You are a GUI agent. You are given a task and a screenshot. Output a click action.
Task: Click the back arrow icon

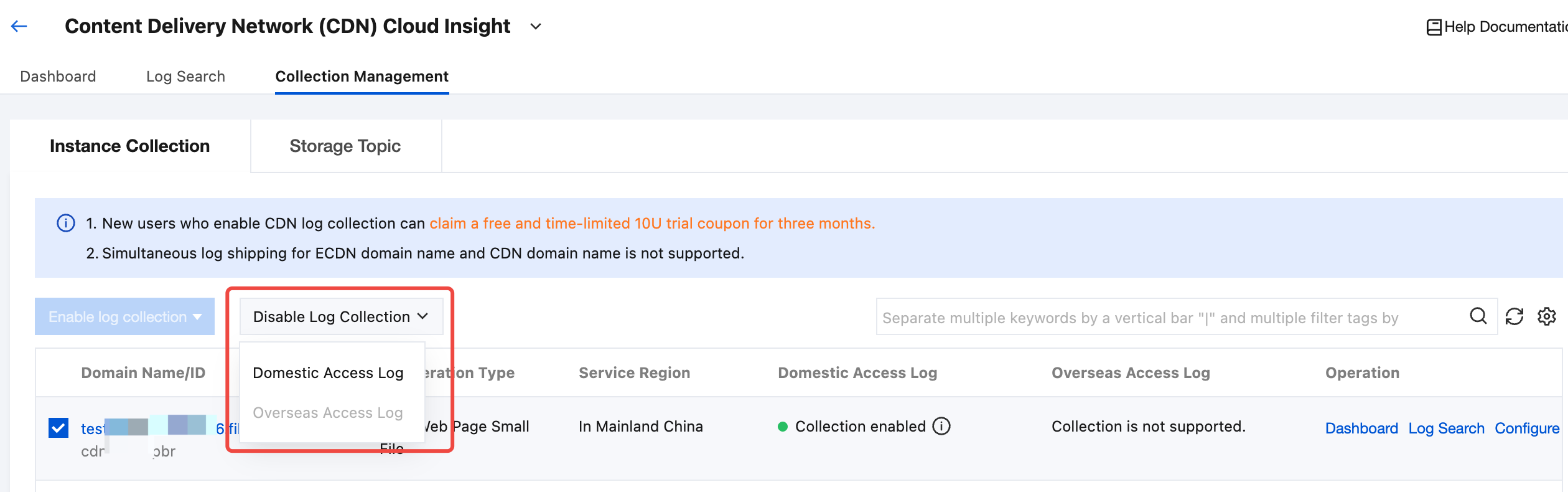pos(19,26)
